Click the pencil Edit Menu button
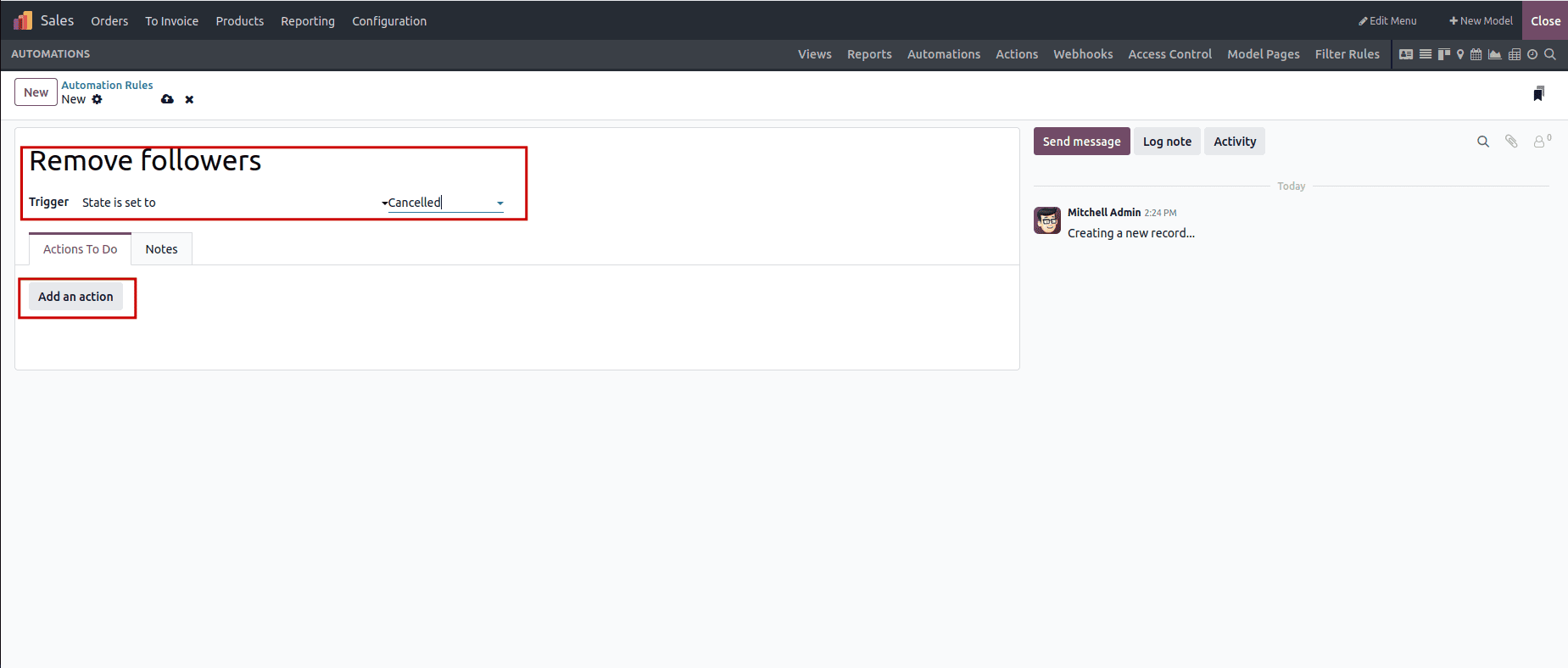 (1387, 20)
